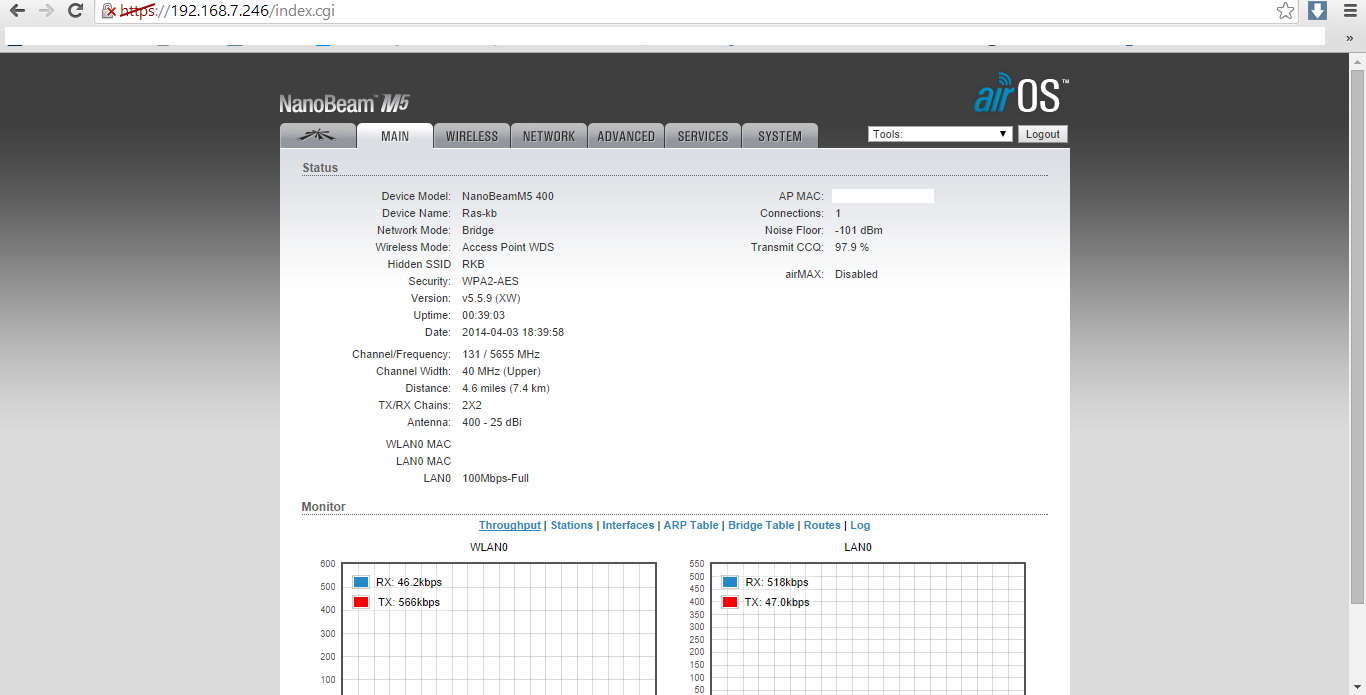Click the browser forward arrow
The height and width of the screenshot is (695, 1366).
[46, 11]
